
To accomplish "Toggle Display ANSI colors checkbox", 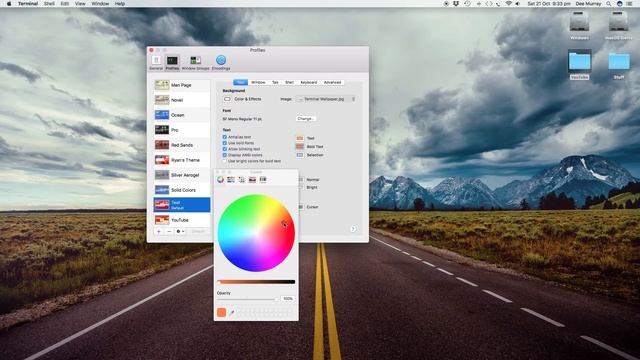I will pos(224,155).
